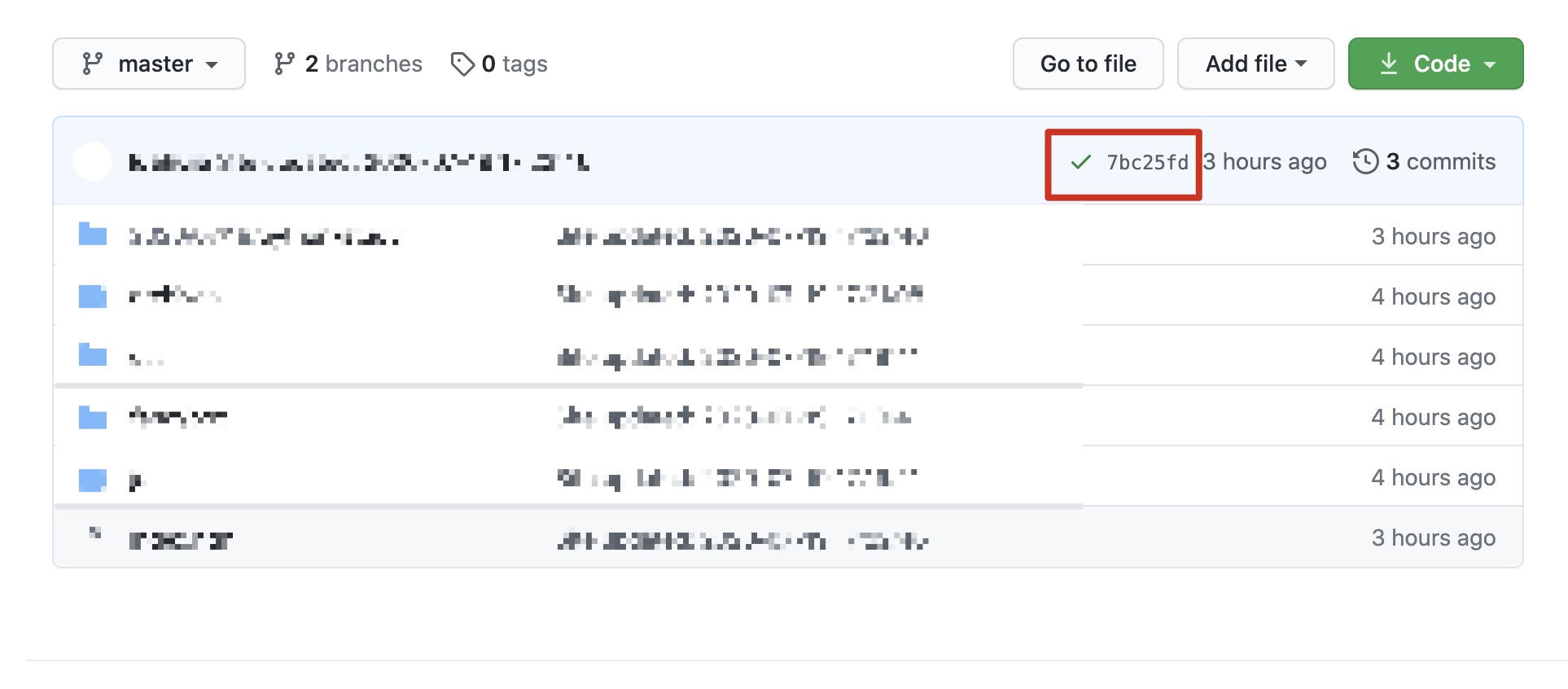
Task: Open the latest commit message in header
Action: 358,162
